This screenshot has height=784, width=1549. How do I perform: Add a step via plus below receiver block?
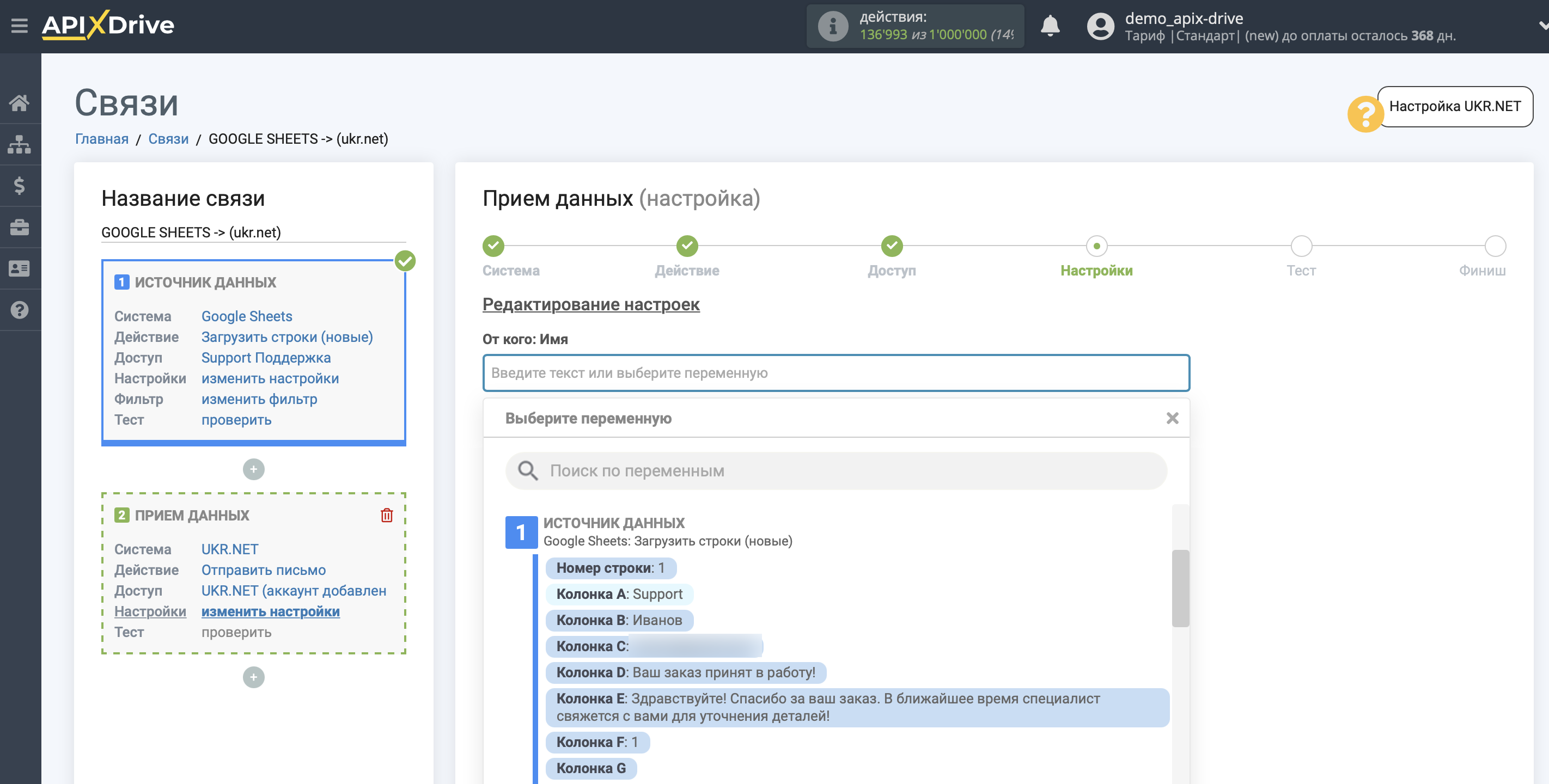pyautogui.click(x=253, y=677)
